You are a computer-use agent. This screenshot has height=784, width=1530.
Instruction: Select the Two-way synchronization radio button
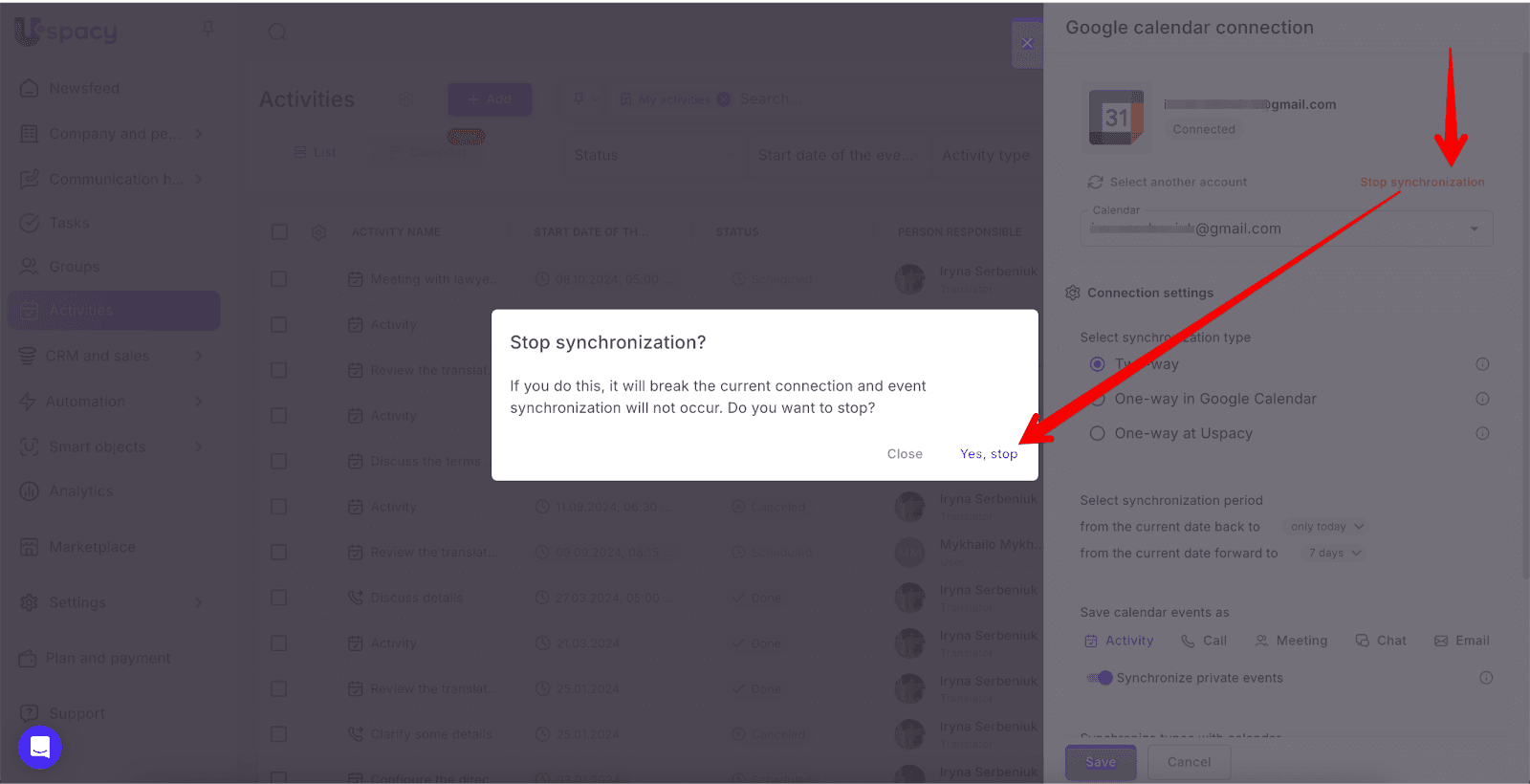point(1097,364)
